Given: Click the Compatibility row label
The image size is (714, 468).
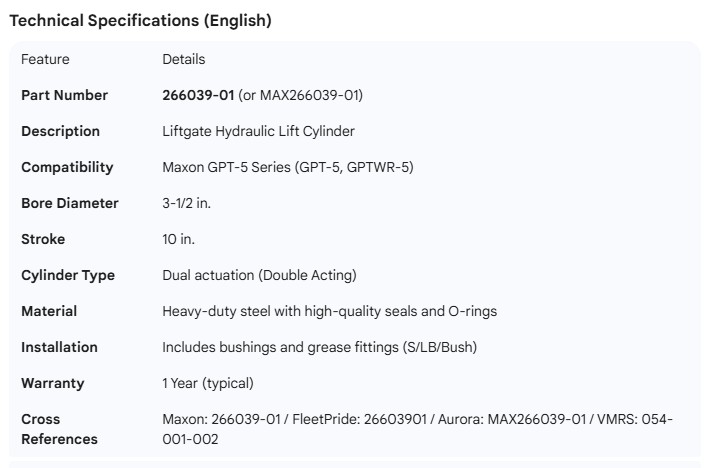Looking at the screenshot, I should (67, 167).
